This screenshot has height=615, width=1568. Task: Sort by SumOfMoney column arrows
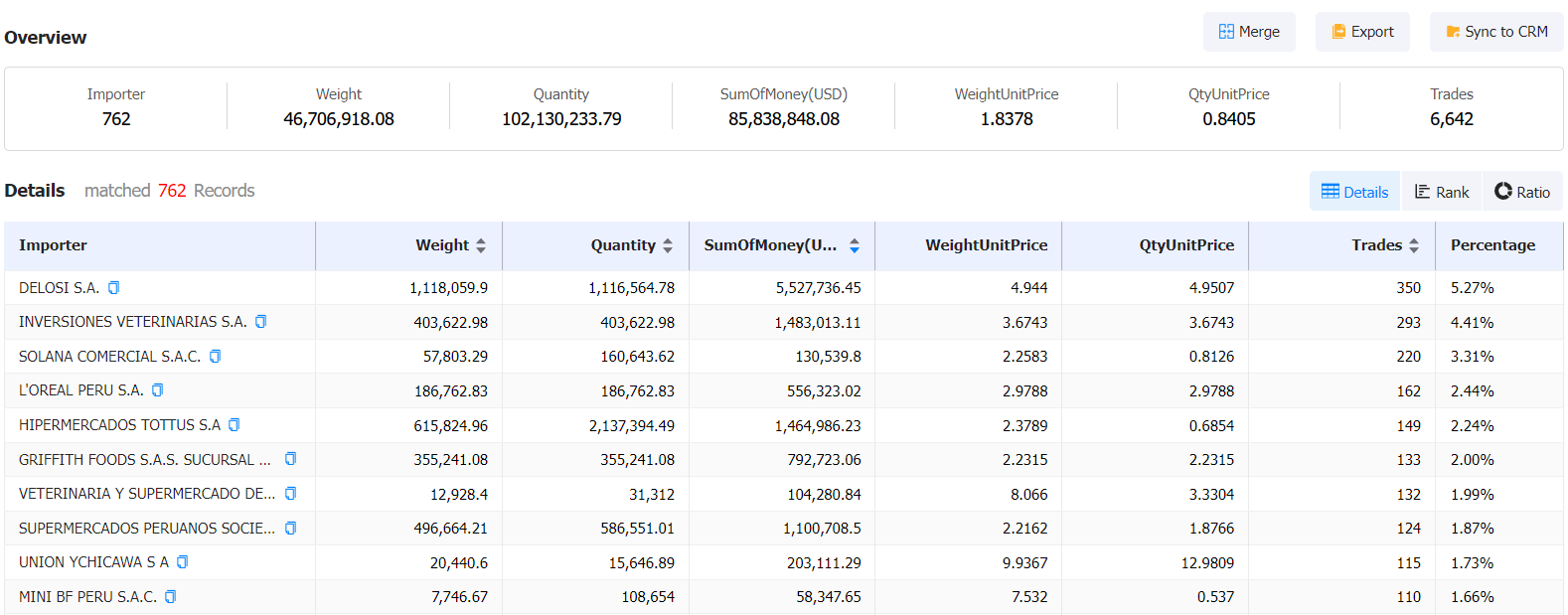click(x=855, y=245)
